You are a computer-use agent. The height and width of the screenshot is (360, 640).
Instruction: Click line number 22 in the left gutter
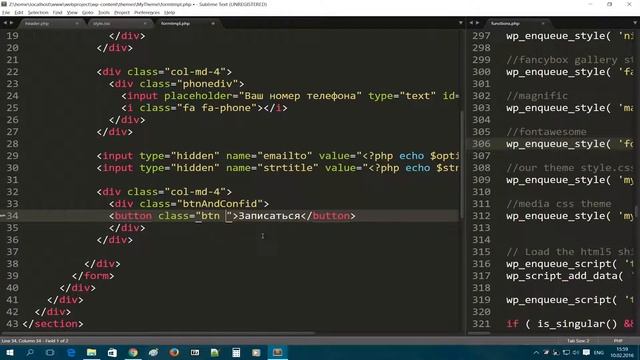point(13,72)
